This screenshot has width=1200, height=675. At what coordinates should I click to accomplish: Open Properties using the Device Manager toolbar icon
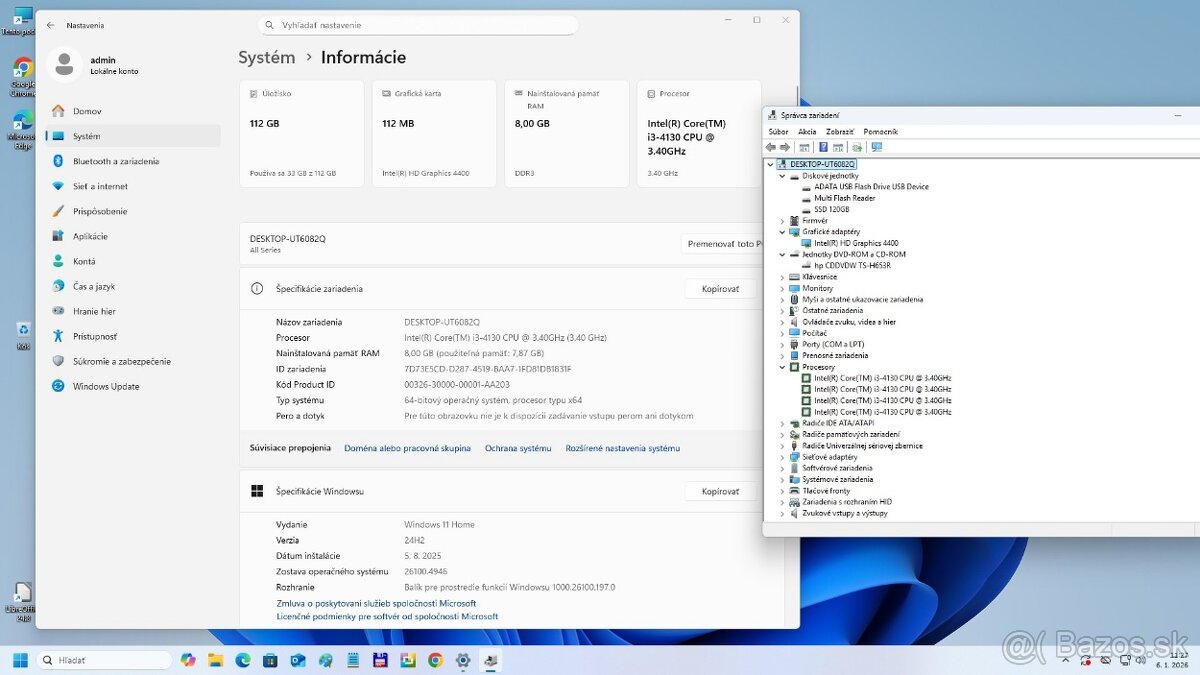804,147
